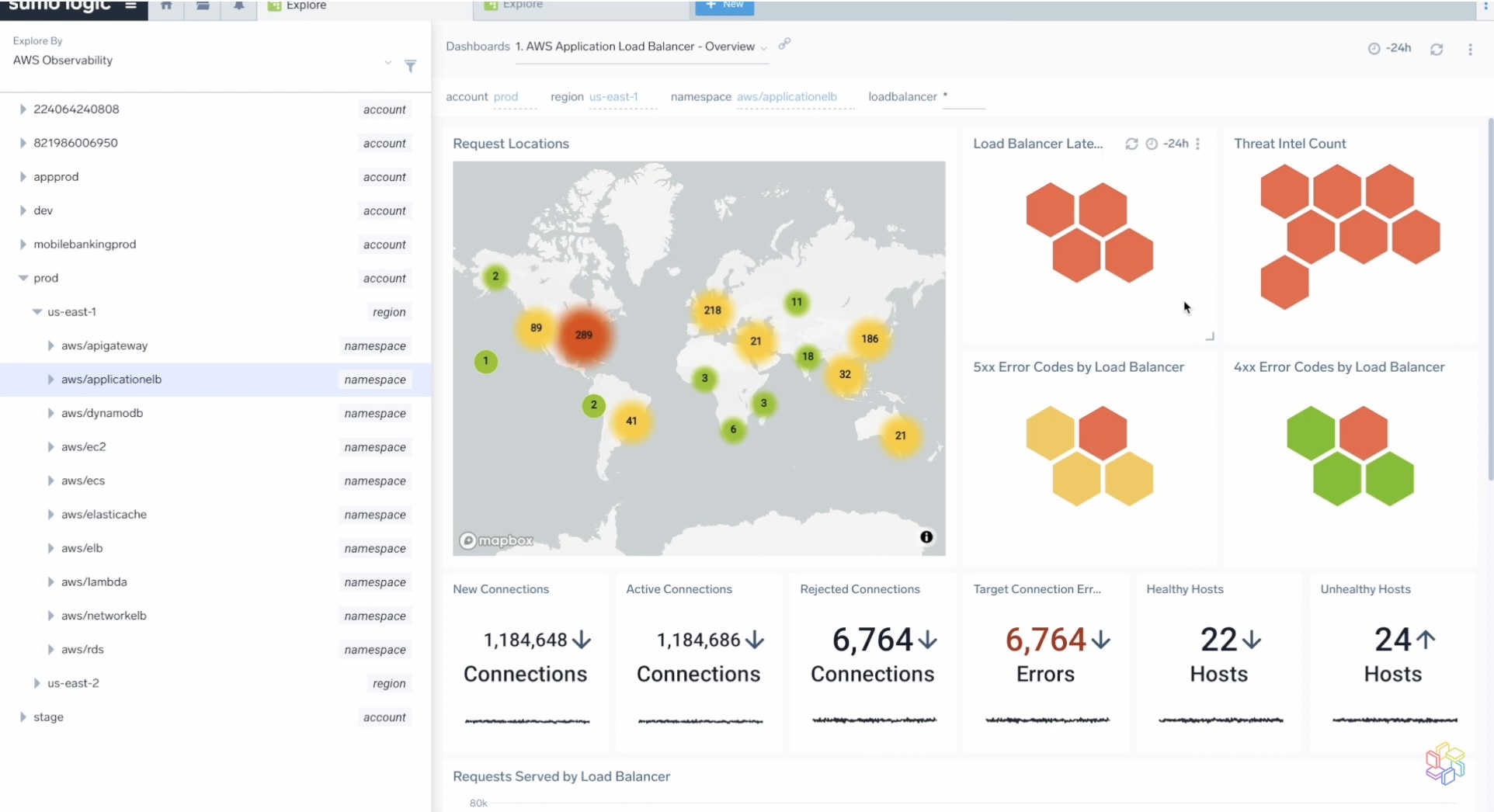
Task: Refresh the Load Balancer Latency panel
Action: point(1131,144)
